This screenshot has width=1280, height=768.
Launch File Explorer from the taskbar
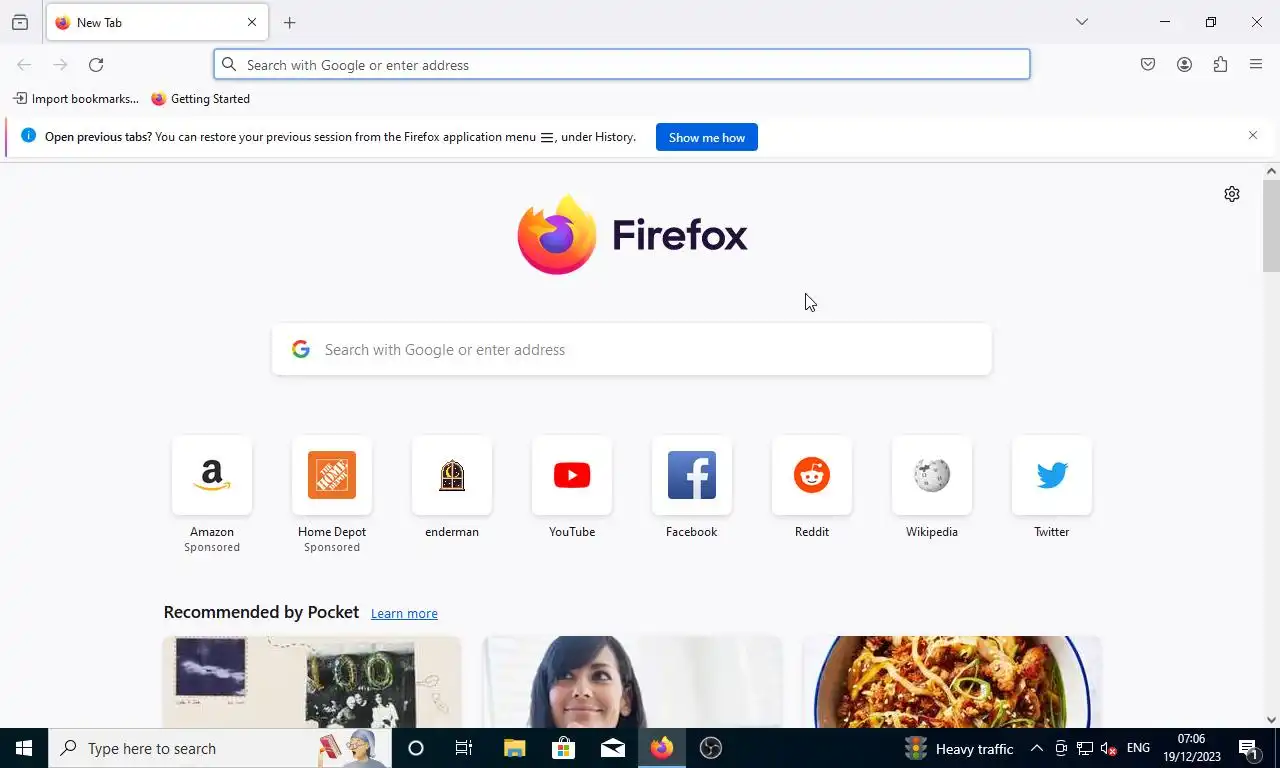pos(514,748)
